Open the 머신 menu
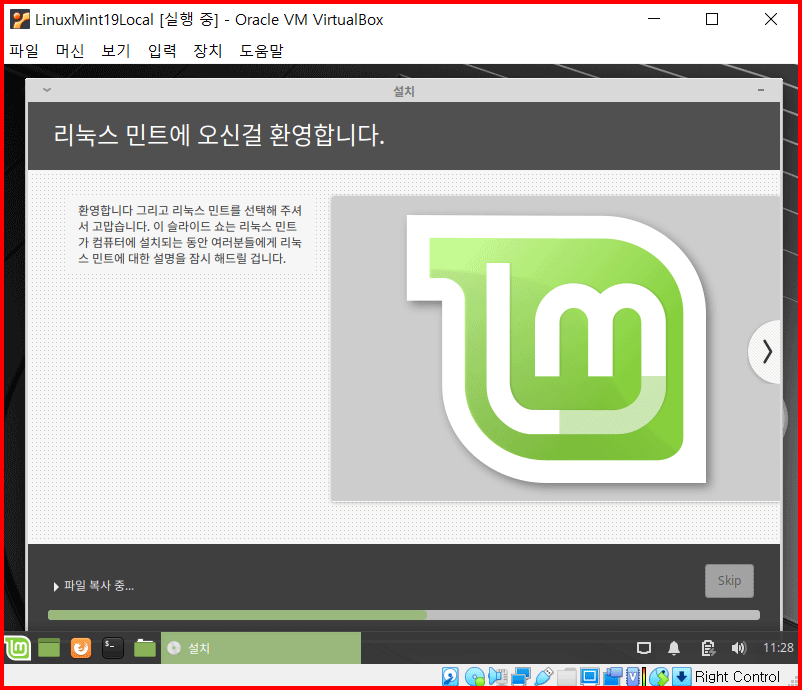Viewport: 802px width, 690px height. coord(70,51)
